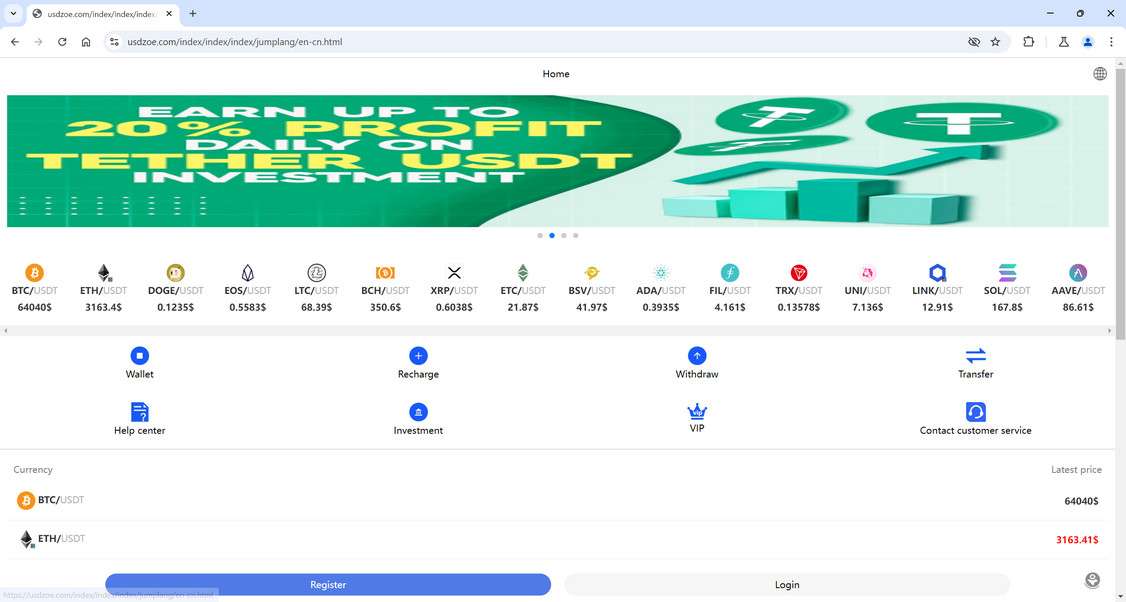Click the browser bookmark star
The image size is (1126, 602).
(995, 42)
